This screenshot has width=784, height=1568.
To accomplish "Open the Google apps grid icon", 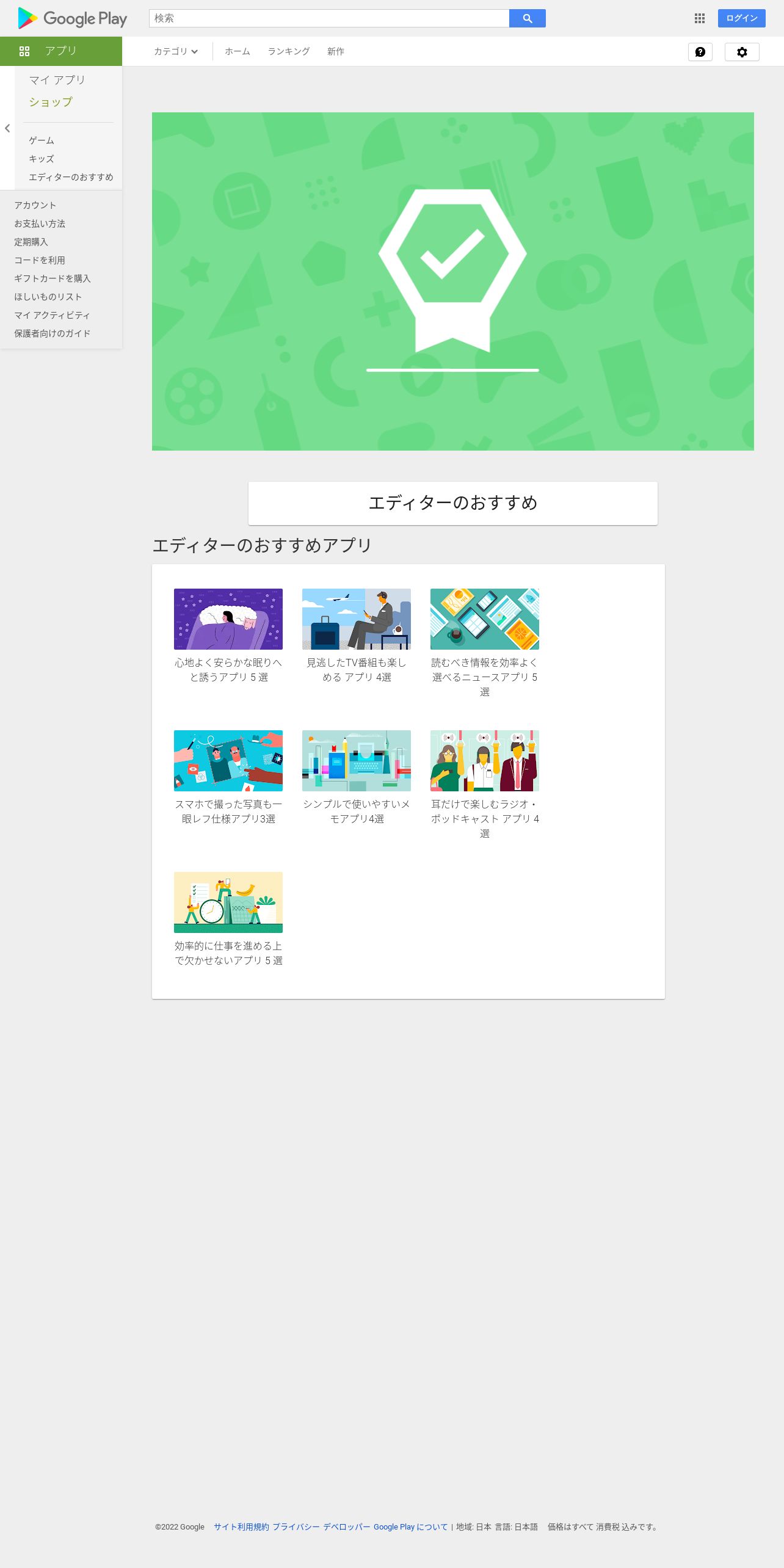I will 700,18.
